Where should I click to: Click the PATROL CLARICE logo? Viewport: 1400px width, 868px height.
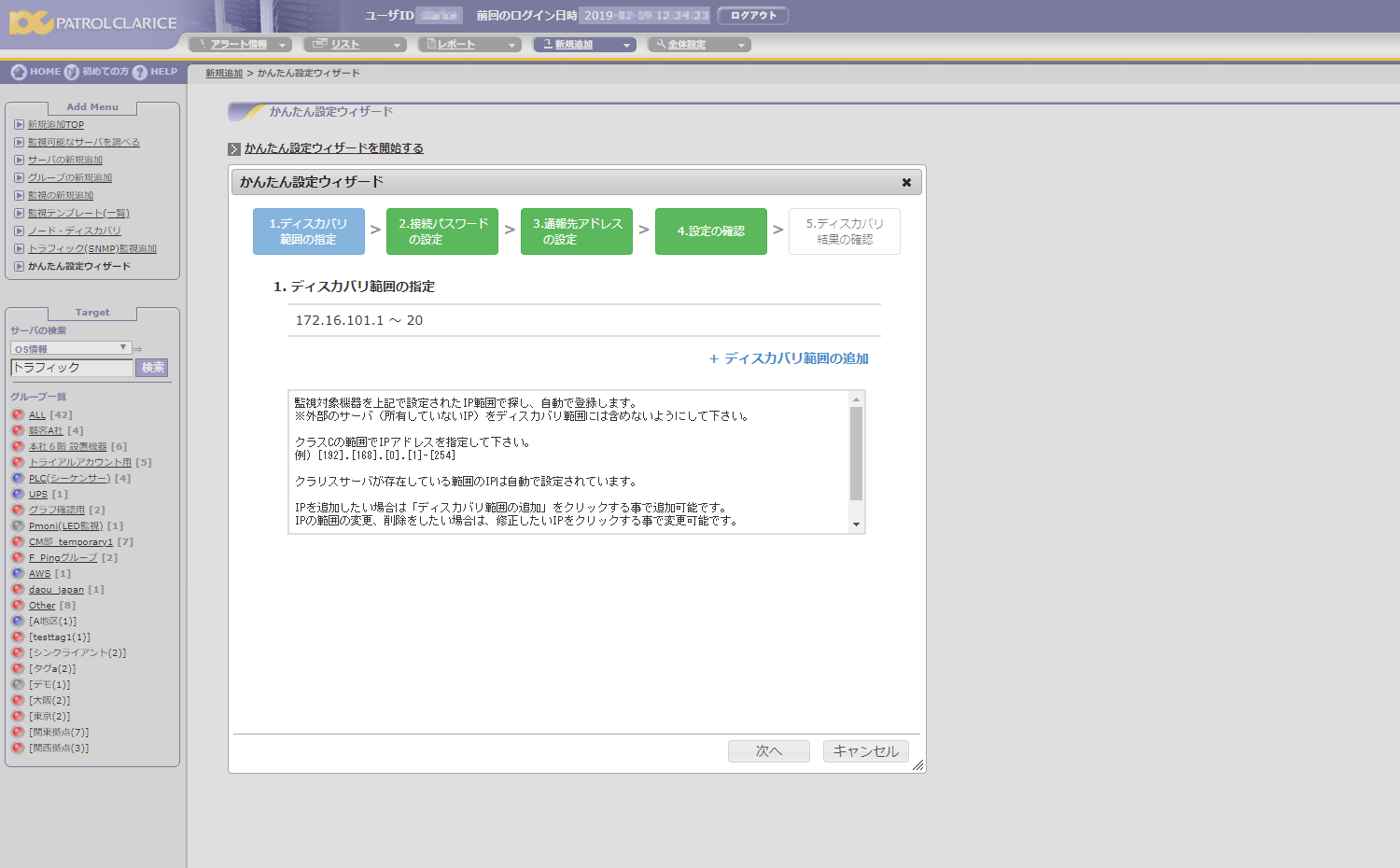92,22
